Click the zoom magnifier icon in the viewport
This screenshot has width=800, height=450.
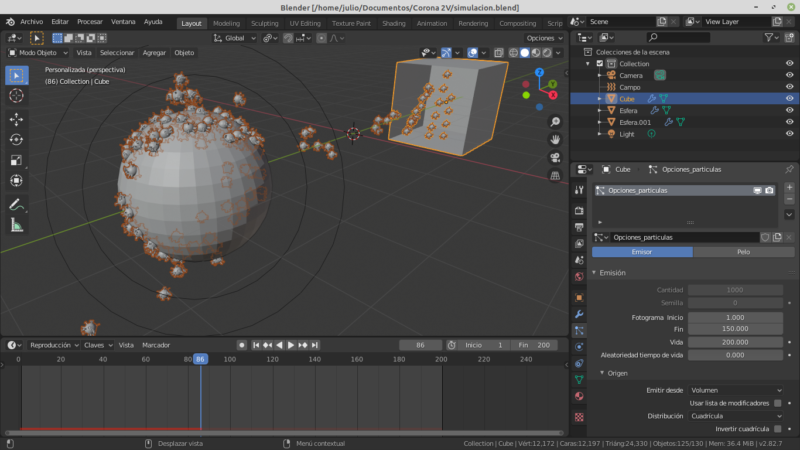(x=555, y=121)
